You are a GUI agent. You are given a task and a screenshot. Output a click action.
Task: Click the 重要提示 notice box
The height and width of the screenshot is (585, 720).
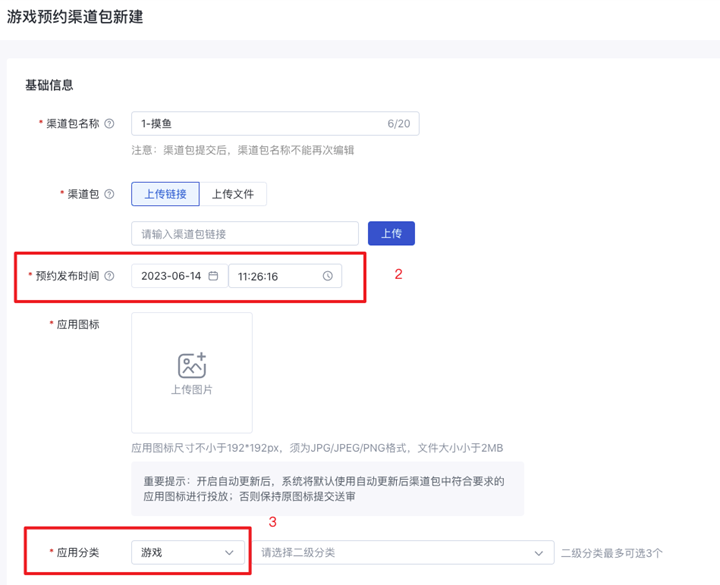click(x=327, y=489)
